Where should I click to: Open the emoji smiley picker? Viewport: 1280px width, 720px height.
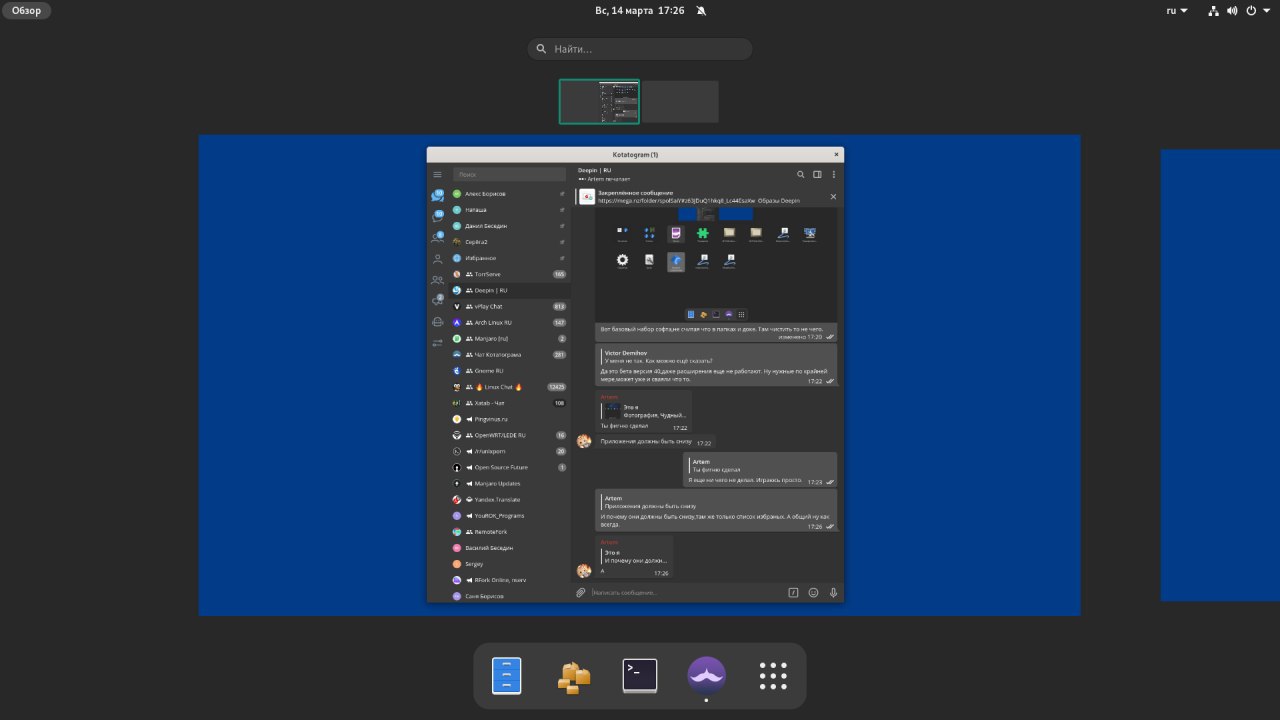(813, 592)
